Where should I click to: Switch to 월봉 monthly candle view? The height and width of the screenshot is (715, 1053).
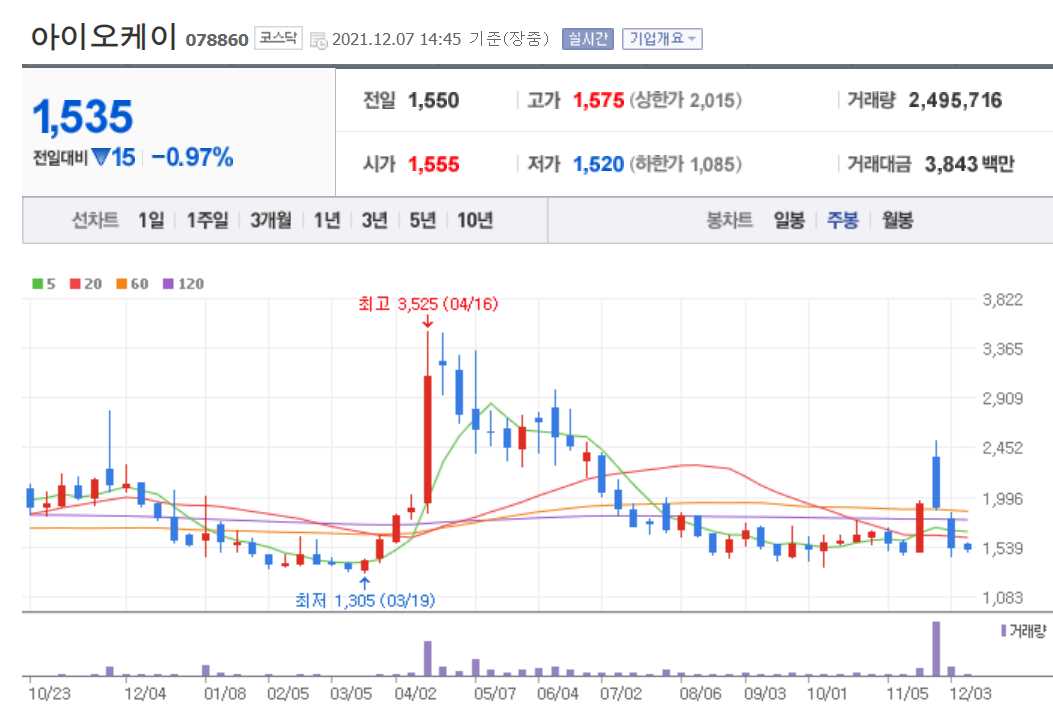900,221
